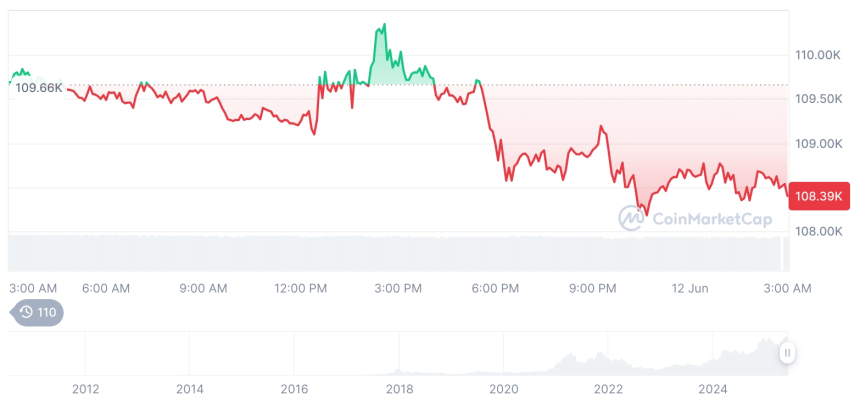This screenshot has height=401, width=860.
Task: Click the 109.00K price axis label
Action: pyautogui.click(x=817, y=143)
